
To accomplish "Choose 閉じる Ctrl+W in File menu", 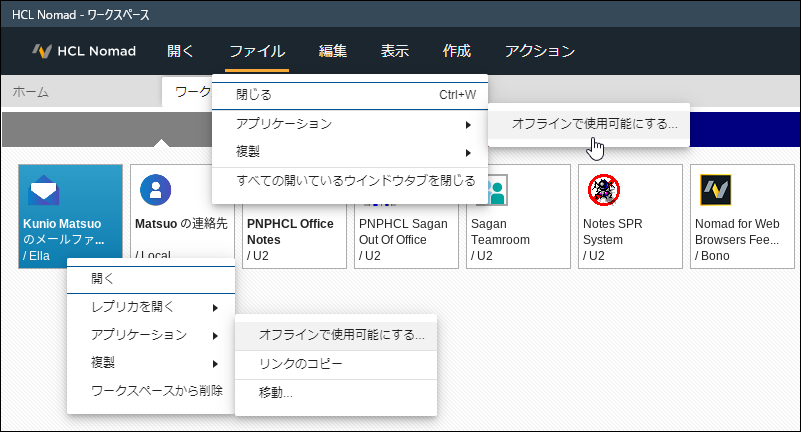I will pyautogui.click(x=350, y=95).
